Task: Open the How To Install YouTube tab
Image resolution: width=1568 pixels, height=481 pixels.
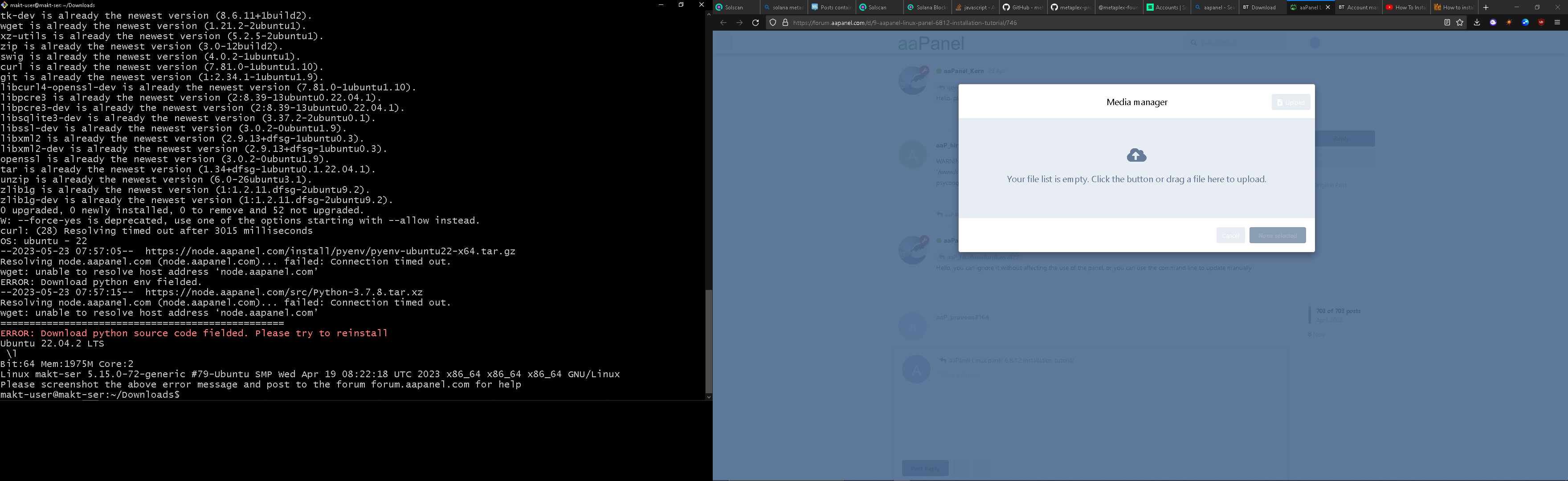Action: (x=1405, y=7)
